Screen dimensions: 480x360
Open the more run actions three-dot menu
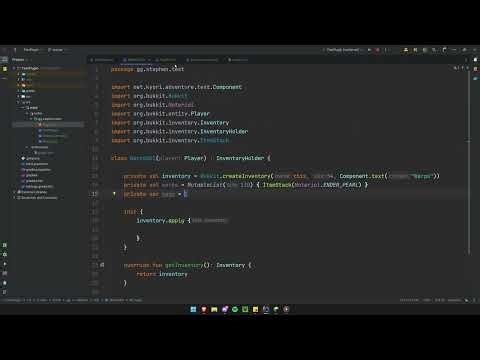(386, 50)
